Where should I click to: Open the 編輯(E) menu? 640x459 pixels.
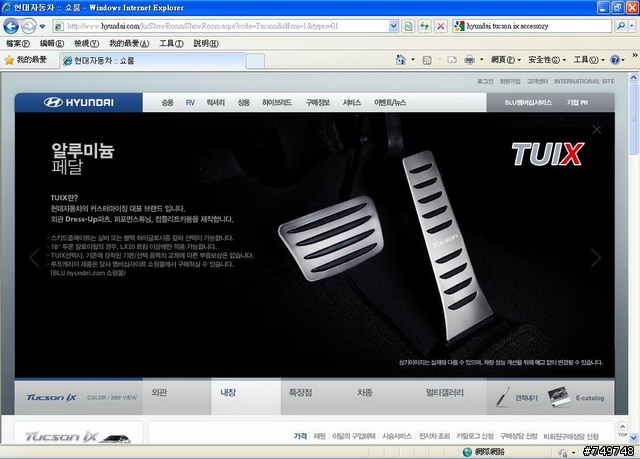pyautogui.click(x=51, y=43)
